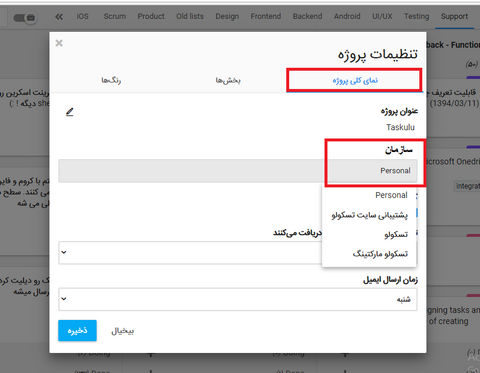Collapse tabs with double chevron icon
The image size is (480, 373).
(x=59, y=17)
